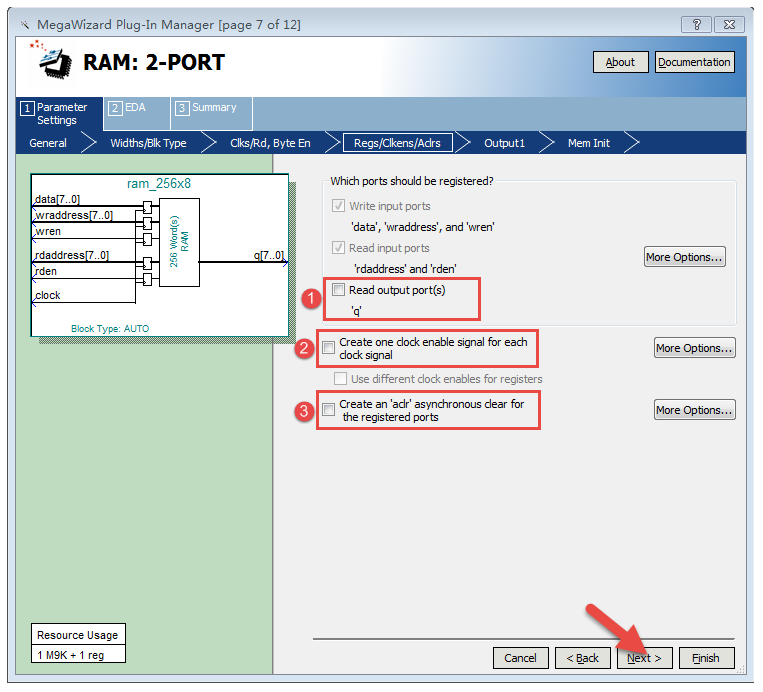
Task: Click the wren port label
Action: click(x=48, y=231)
